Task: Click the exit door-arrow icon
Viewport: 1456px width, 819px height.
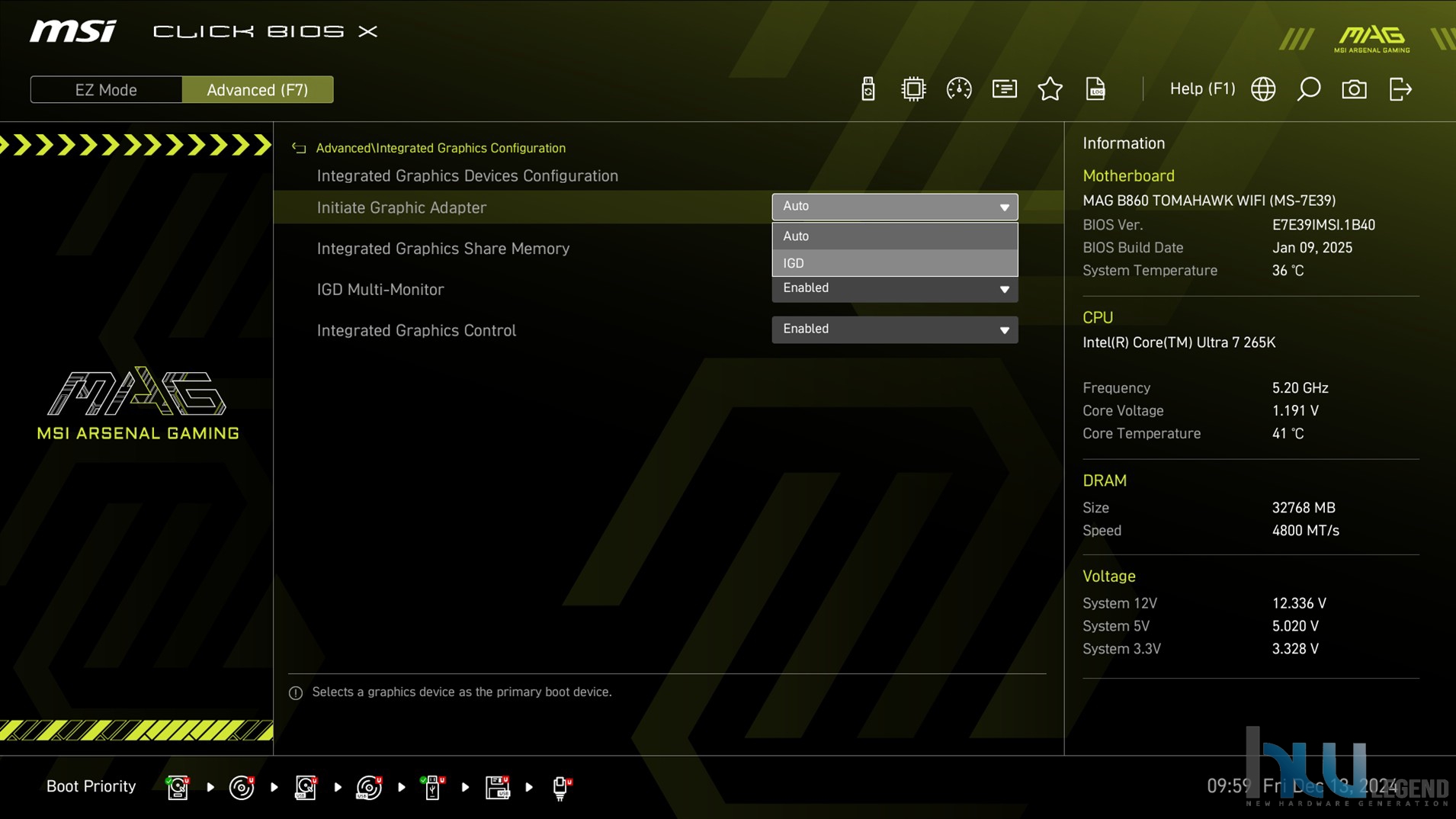Action: pos(1400,89)
